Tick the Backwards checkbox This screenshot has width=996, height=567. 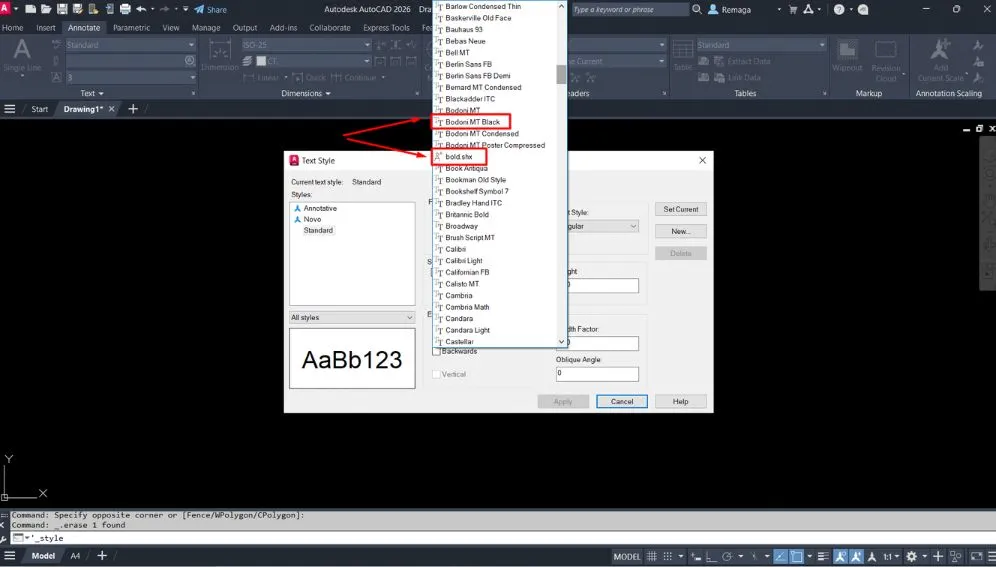436,351
